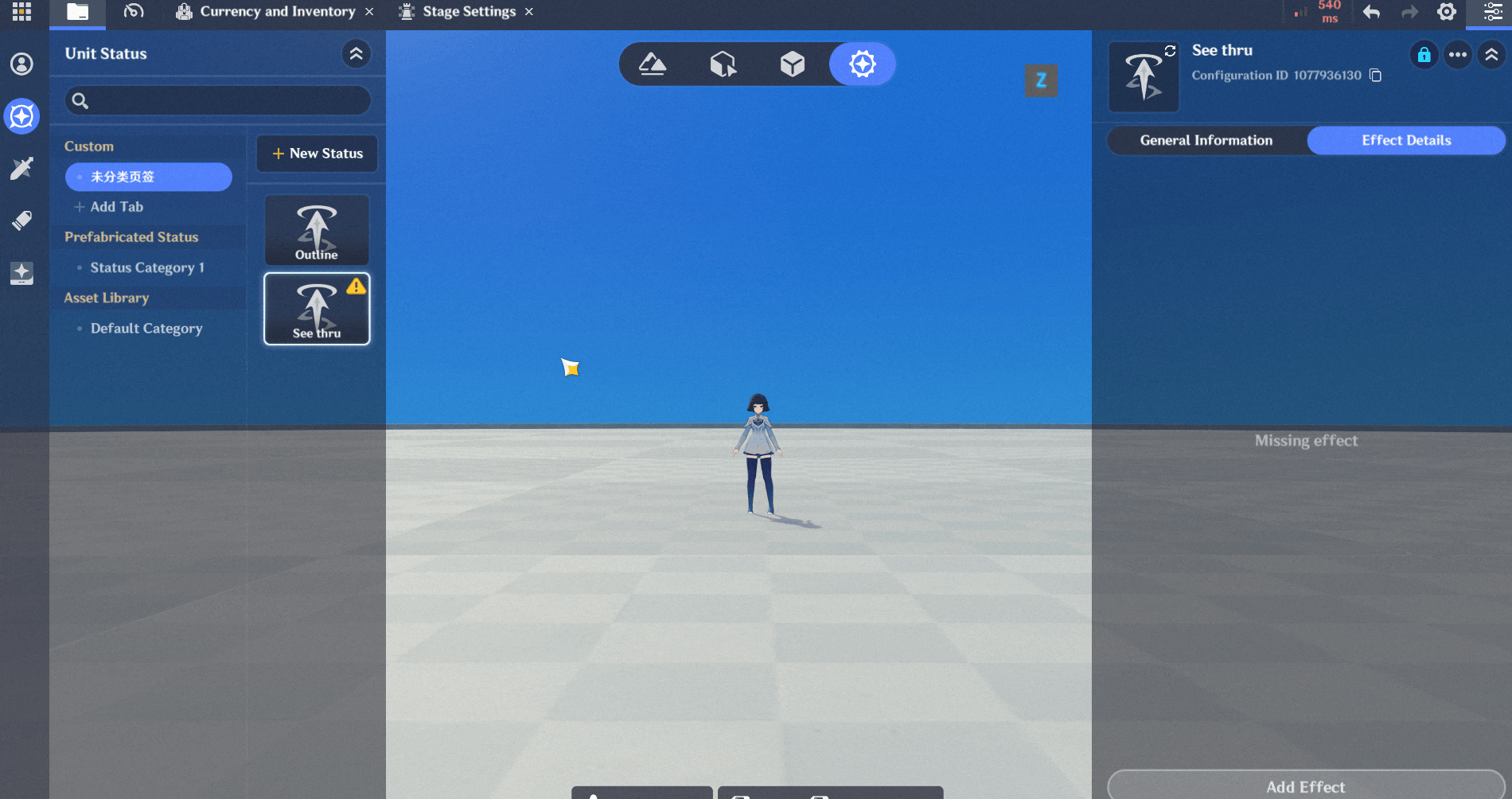
Task: Select Status Category 1
Action: click(147, 267)
